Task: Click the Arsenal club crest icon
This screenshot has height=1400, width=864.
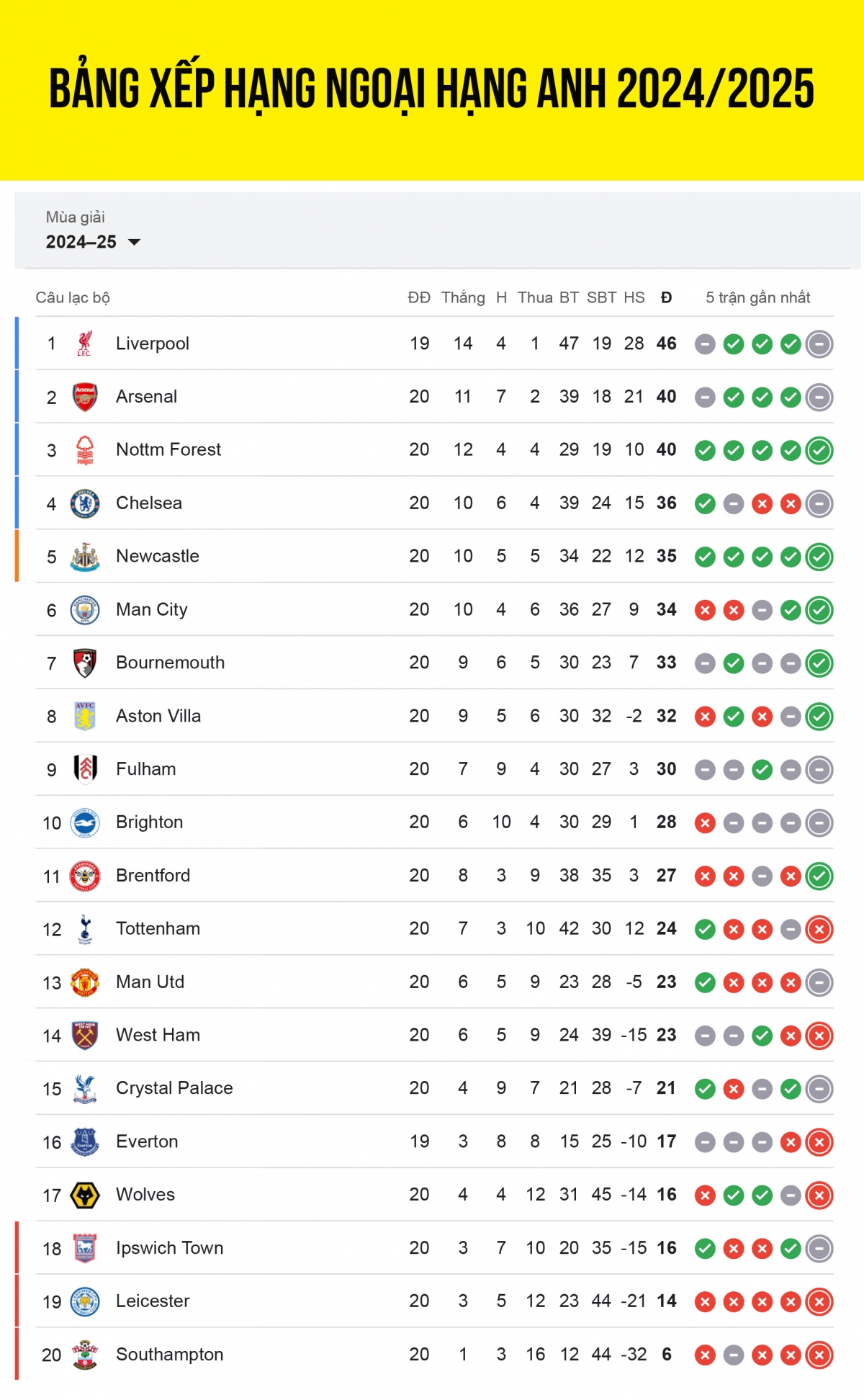Action: [85, 397]
